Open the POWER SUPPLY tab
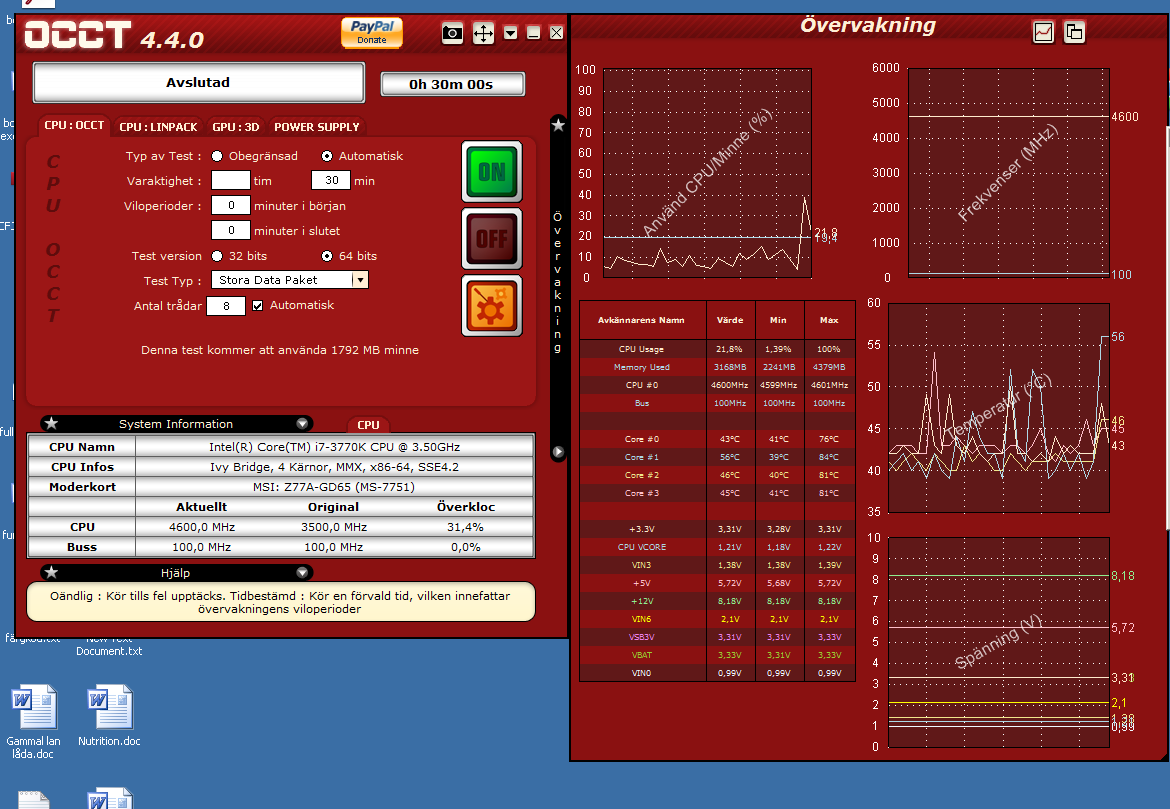Screen dimensions: 1170x809 coord(316,127)
